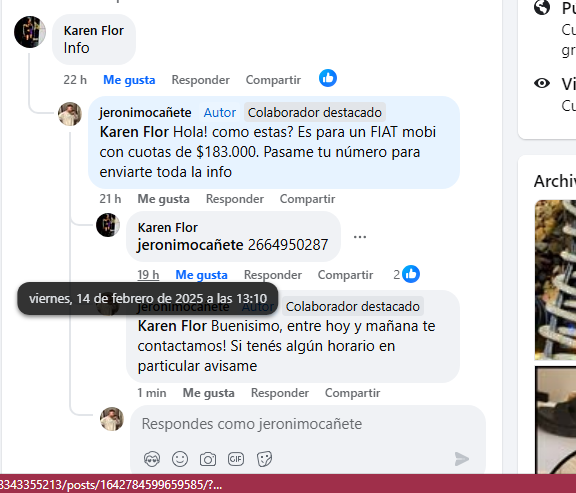576x493 pixels.
Task: Open reactions on the phone number comment
Action: [x=407, y=274]
